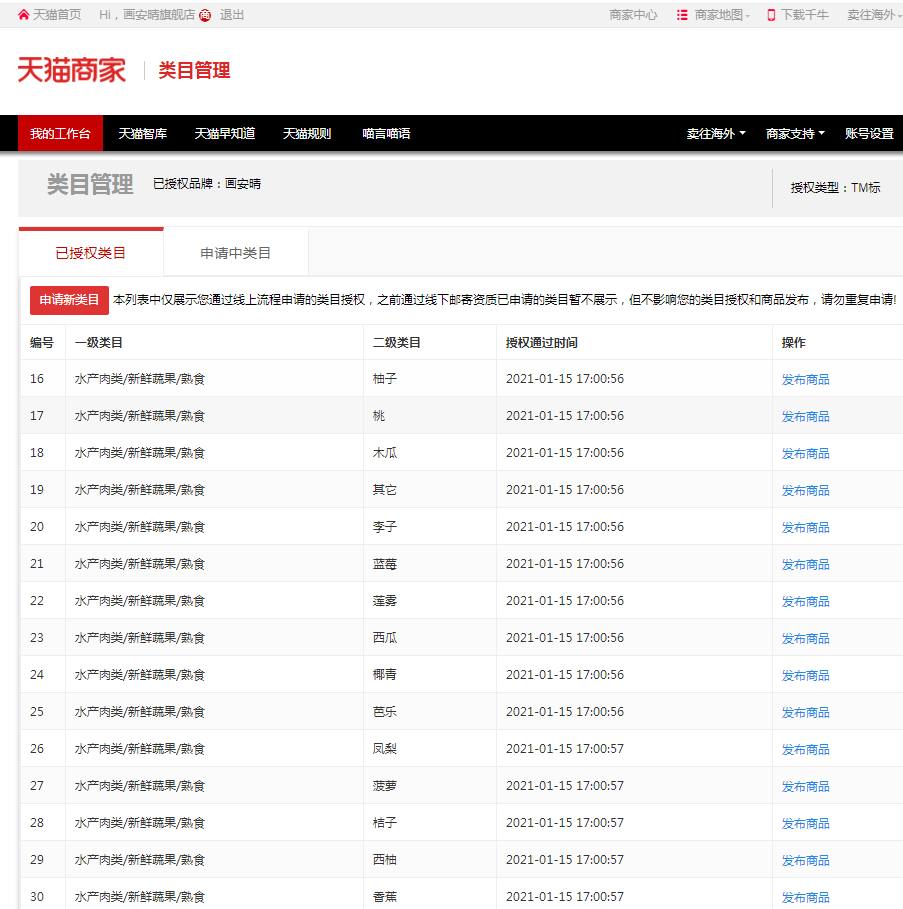This screenshot has width=903, height=909.
Task: Click 水产肉类/新鲜蔬果/熟食 in row 16
Action: click(x=140, y=379)
